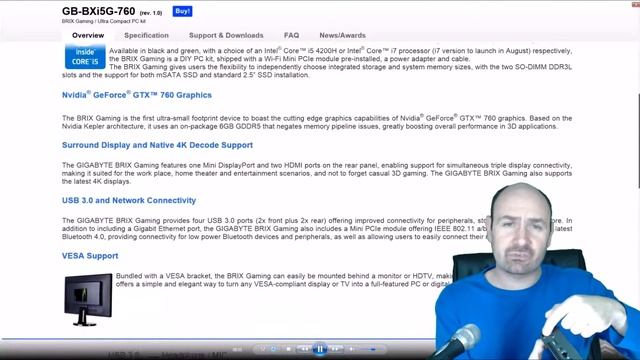
Task: Switch to the Specification tab
Action: coord(146,36)
